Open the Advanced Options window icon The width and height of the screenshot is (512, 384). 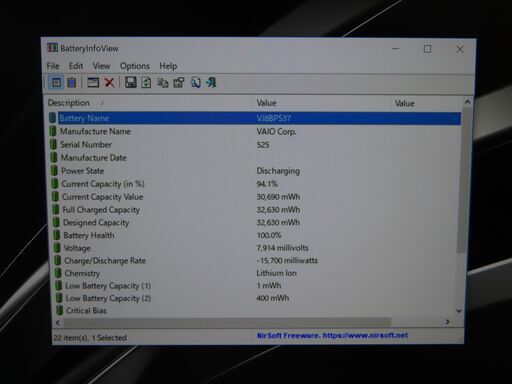pos(93,82)
